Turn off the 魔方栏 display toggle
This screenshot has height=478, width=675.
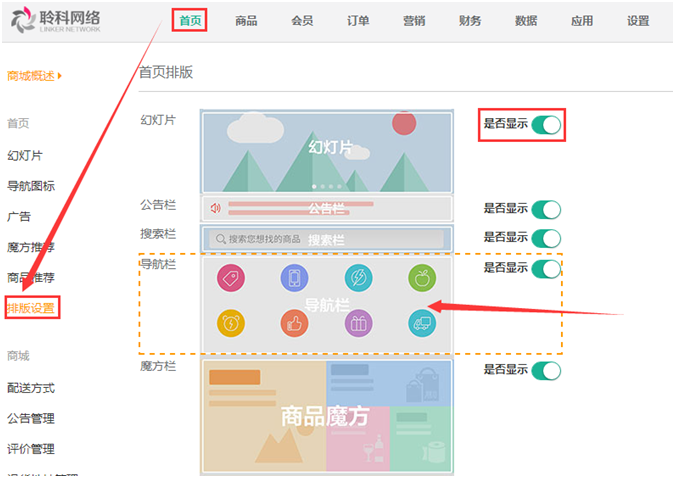[x=545, y=371]
